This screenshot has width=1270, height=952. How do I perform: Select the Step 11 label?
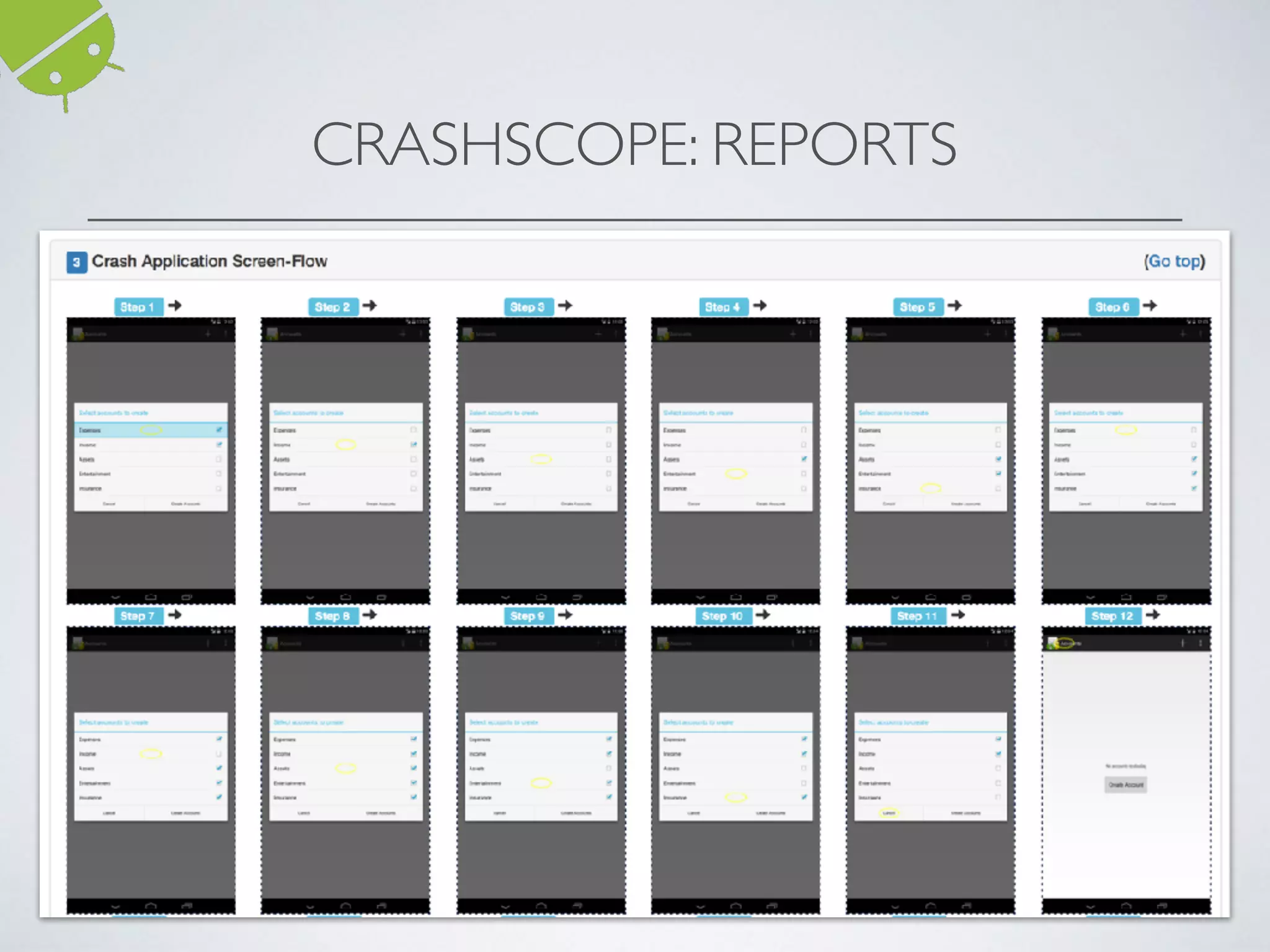pos(918,616)
